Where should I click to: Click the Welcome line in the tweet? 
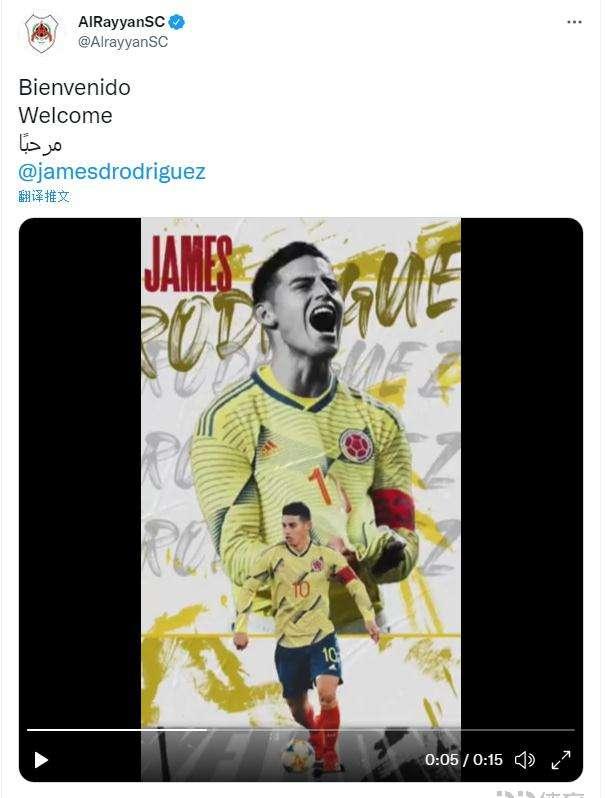[x=66, y=116]
